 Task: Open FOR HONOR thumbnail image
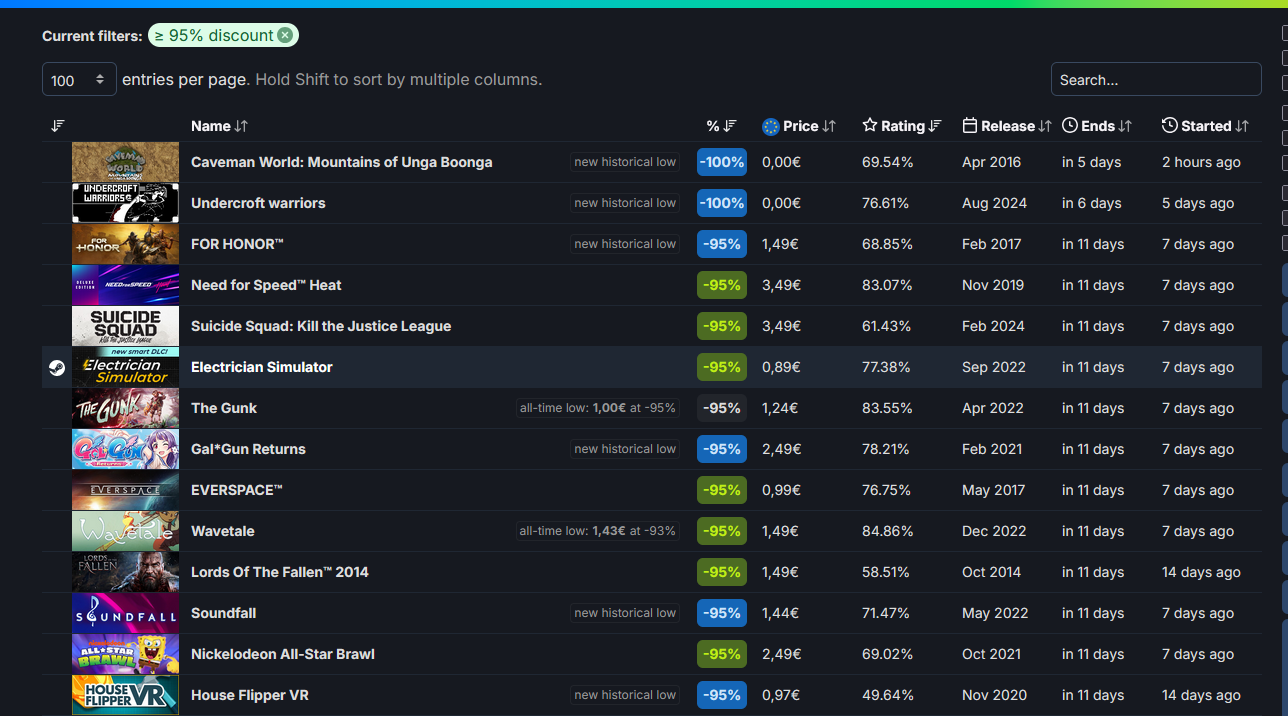[125, 244]
